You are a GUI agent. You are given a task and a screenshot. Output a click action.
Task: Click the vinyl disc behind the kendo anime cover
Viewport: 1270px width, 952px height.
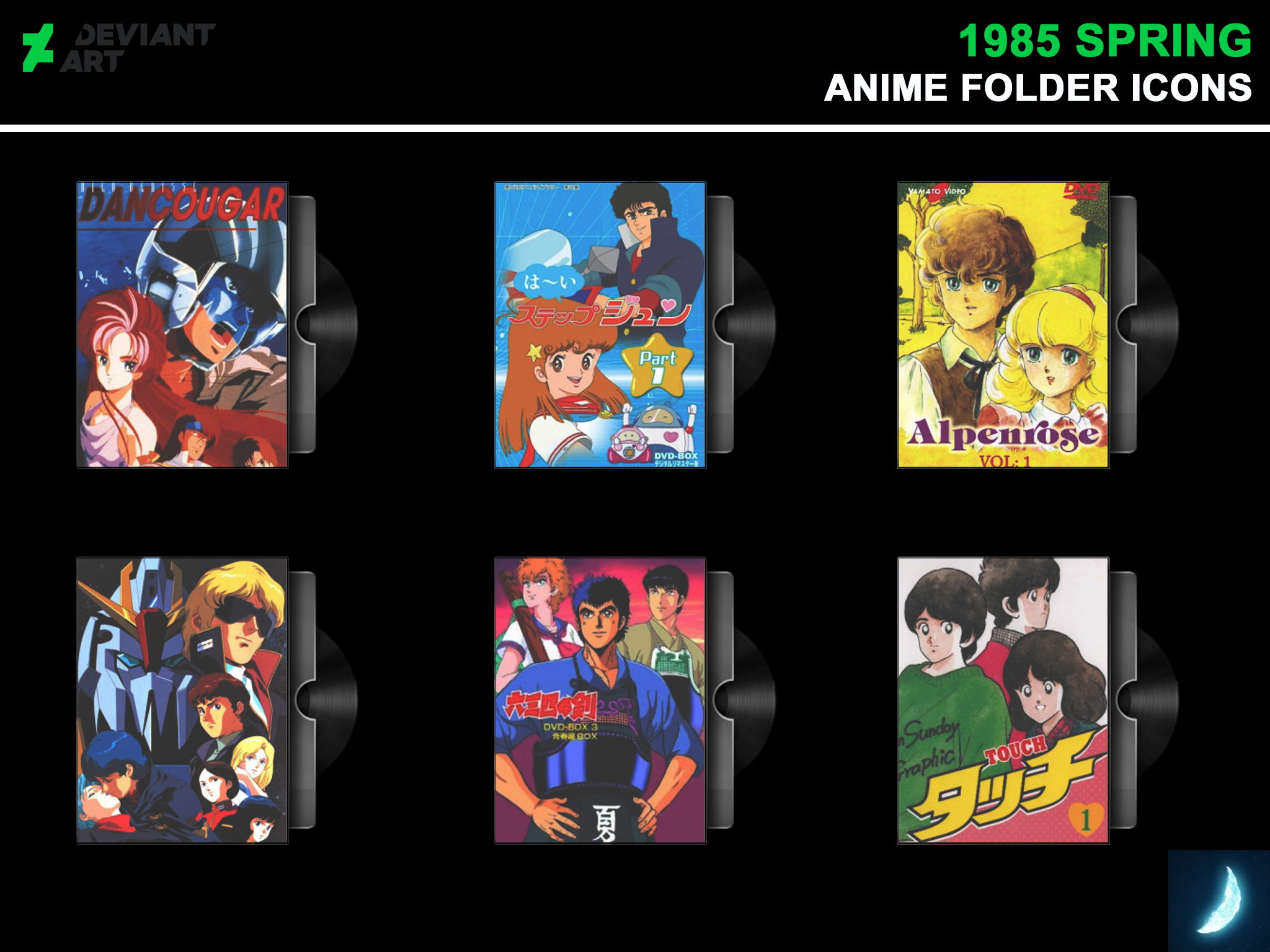[755, 700]
